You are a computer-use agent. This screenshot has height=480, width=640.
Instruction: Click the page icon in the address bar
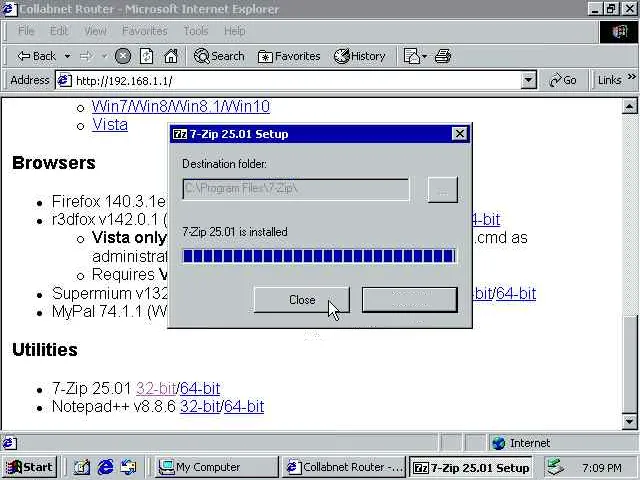point(64,80)
